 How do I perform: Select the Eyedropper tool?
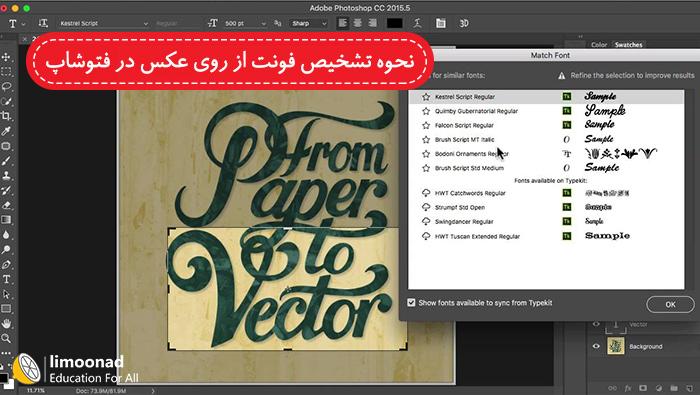point(6,131)
